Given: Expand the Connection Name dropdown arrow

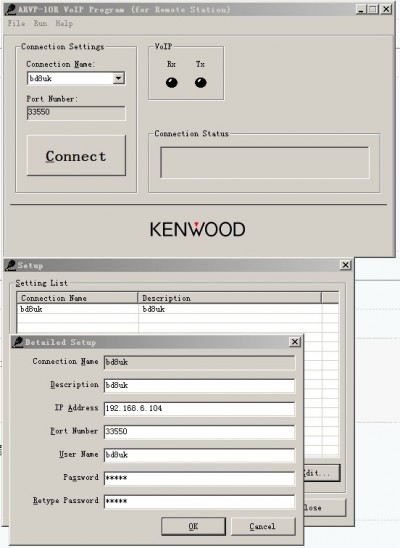Looking at the screenshot, I should (119, 78).
